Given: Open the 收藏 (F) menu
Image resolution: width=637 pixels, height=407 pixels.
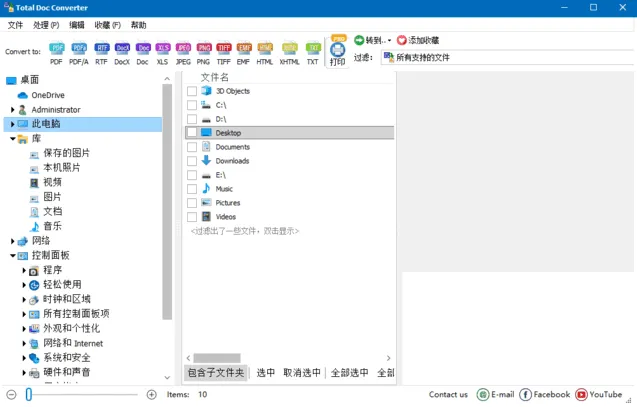Looking at the screenshot, I should coord(108,25).
